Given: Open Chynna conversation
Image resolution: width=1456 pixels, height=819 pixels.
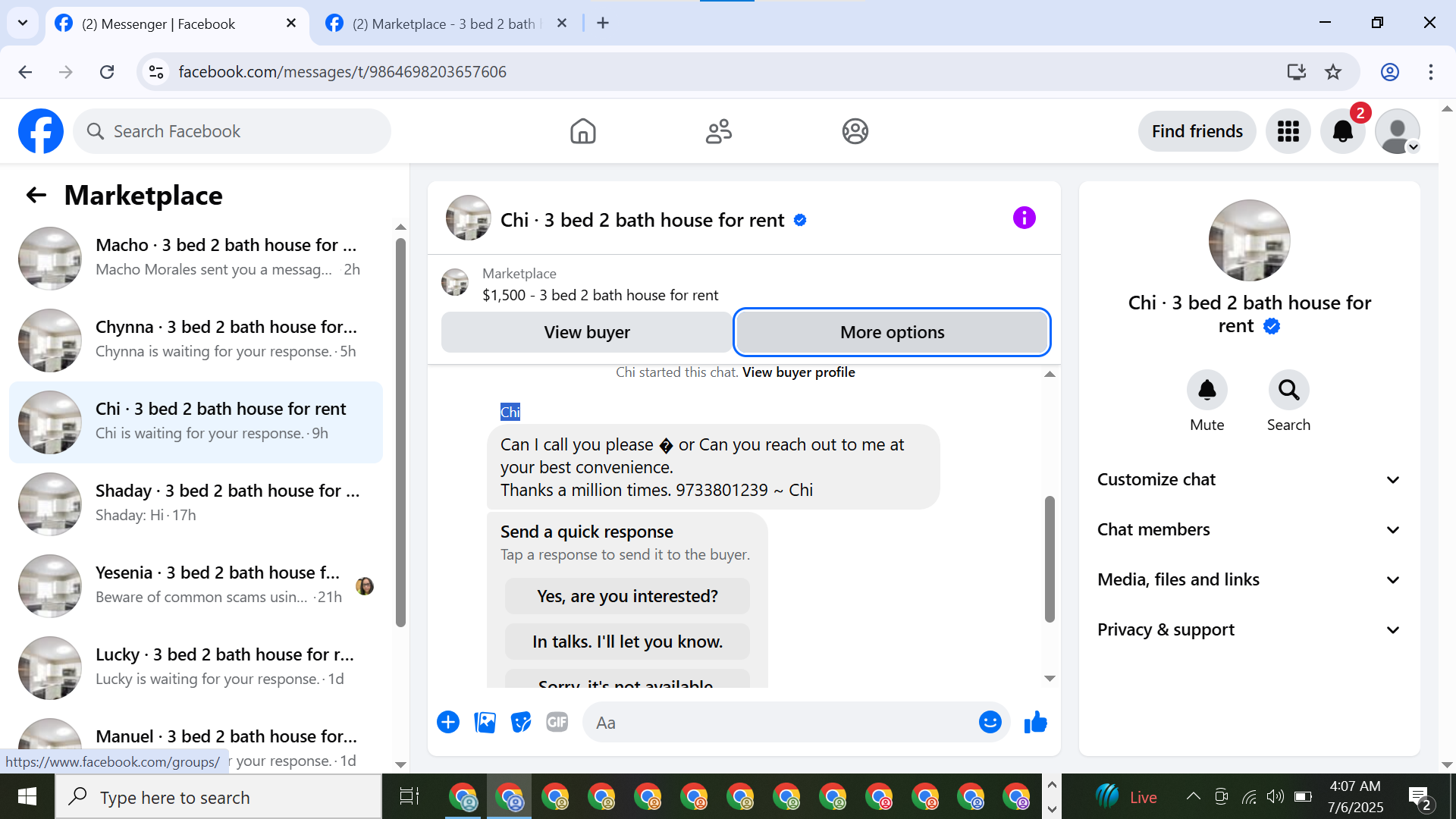Looking at the screenshot, I should [x=196, y=340].
